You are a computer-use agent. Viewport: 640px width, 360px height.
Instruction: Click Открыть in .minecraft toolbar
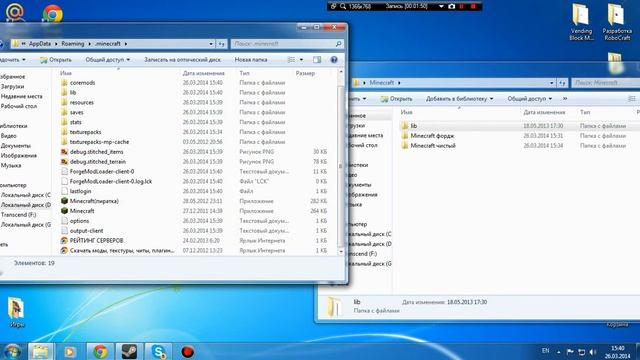tap(56, 60)
